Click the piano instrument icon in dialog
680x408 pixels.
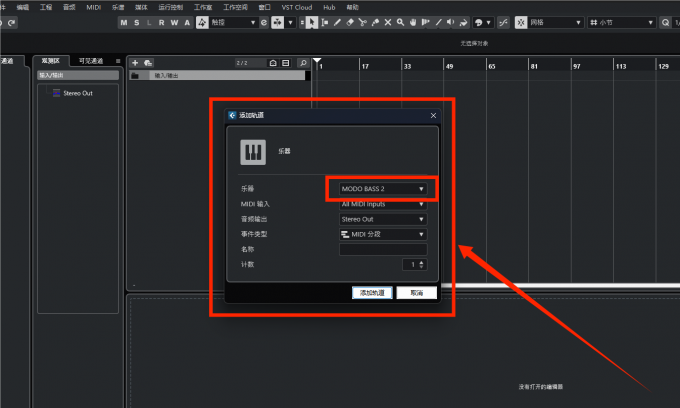(253, 152)
